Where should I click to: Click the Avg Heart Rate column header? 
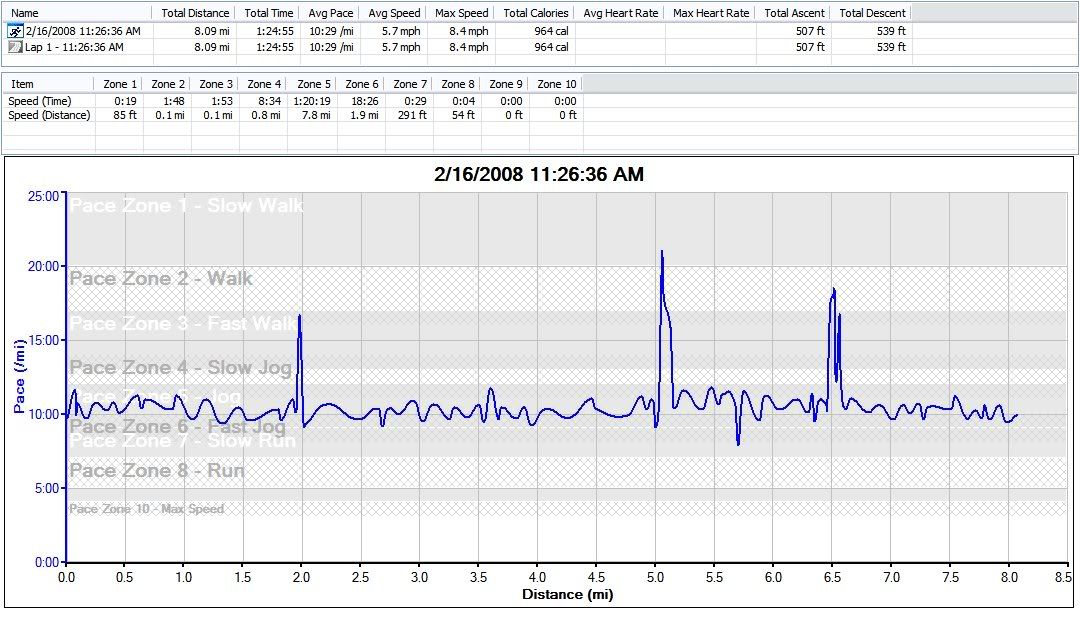[x=620, y=13]
